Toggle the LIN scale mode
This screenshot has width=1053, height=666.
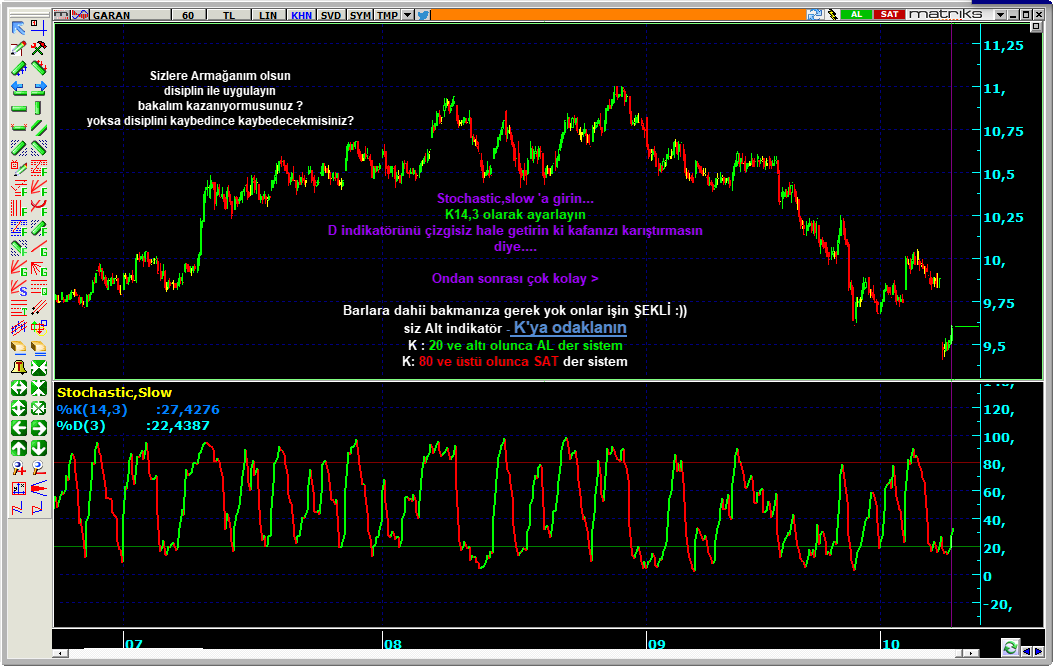tap(268, 15)
